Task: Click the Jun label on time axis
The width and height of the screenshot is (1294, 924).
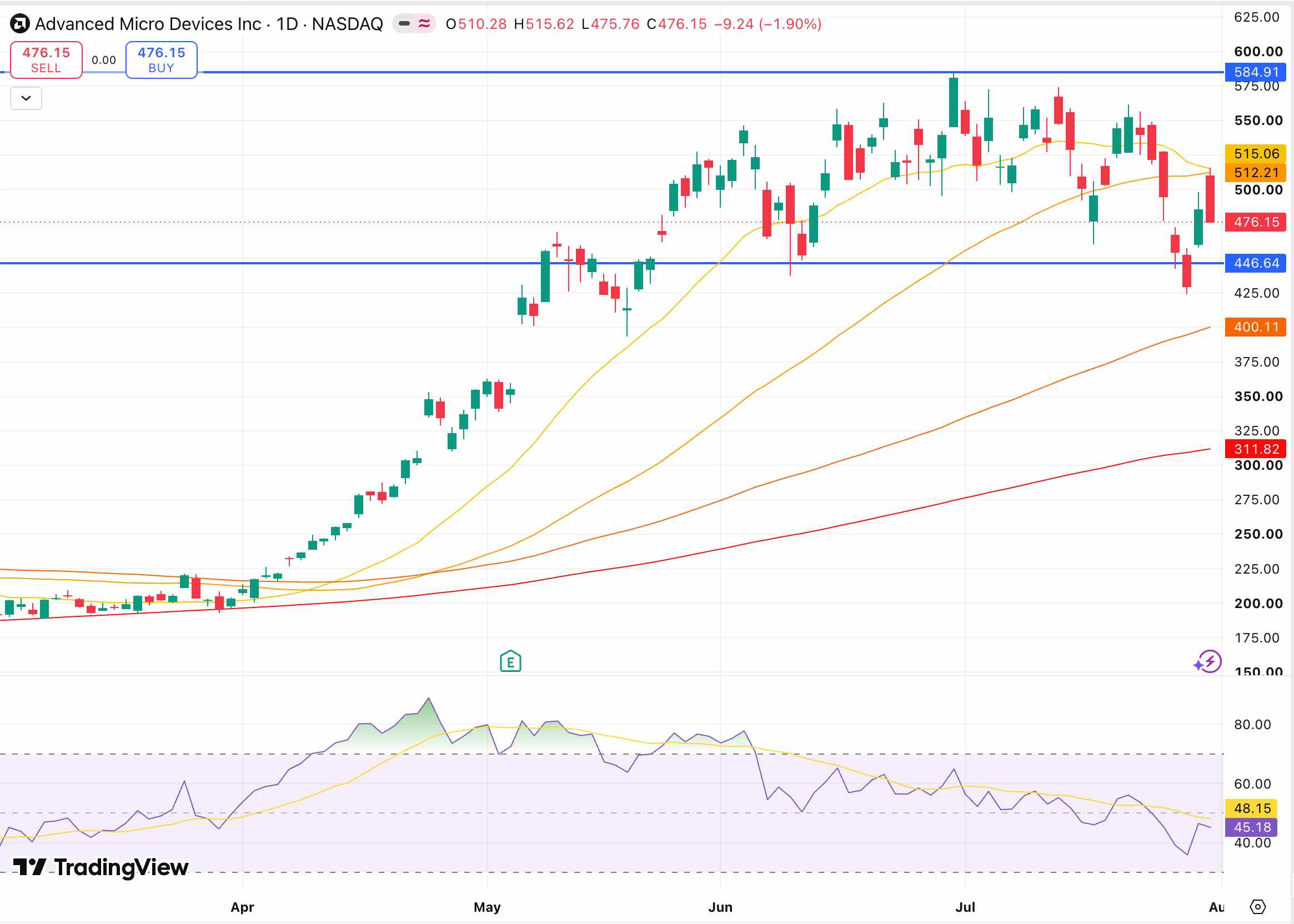Action: click(720, 907)
